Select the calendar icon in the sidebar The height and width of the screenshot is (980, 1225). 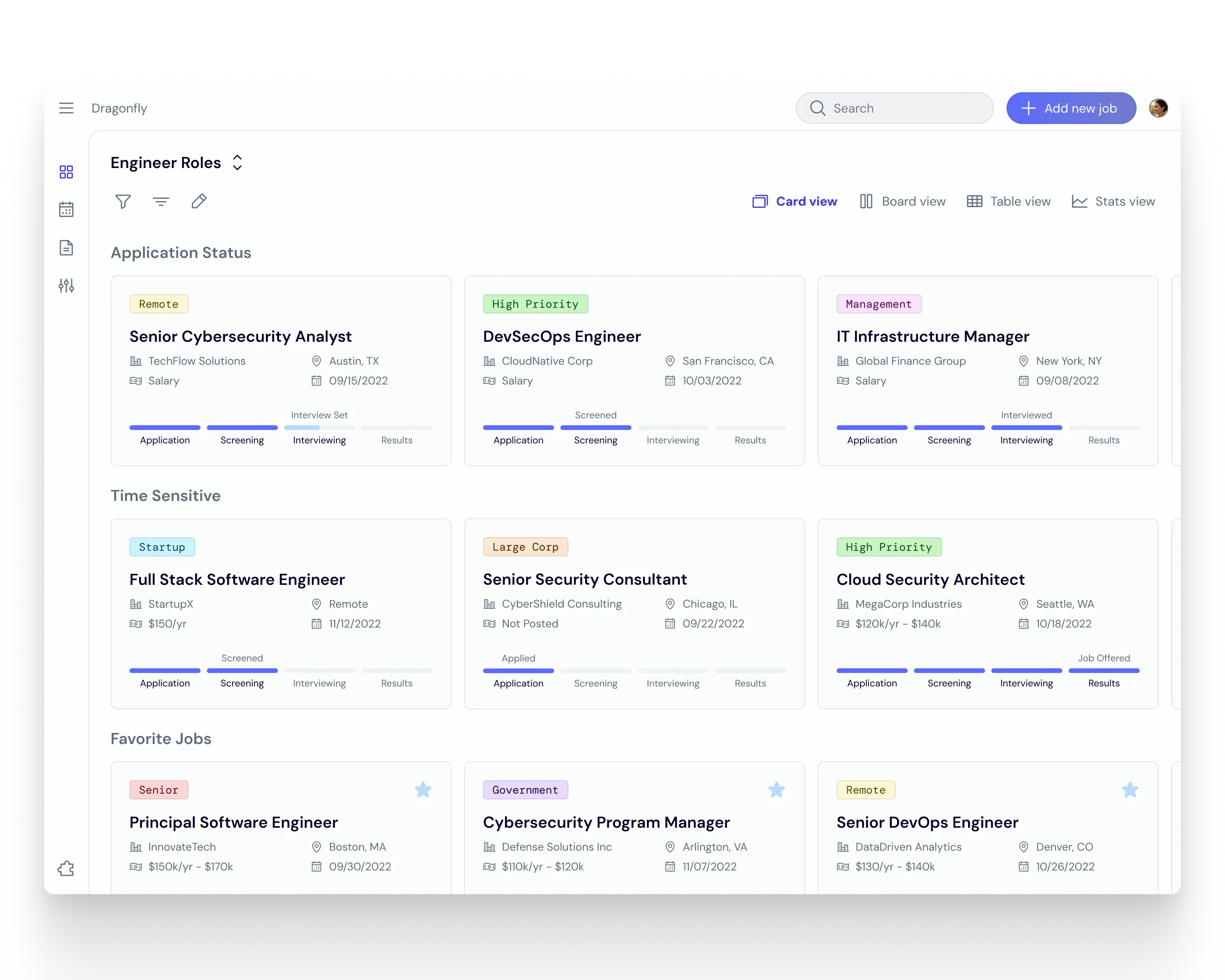pyautogui.click(x=66, y=209)
